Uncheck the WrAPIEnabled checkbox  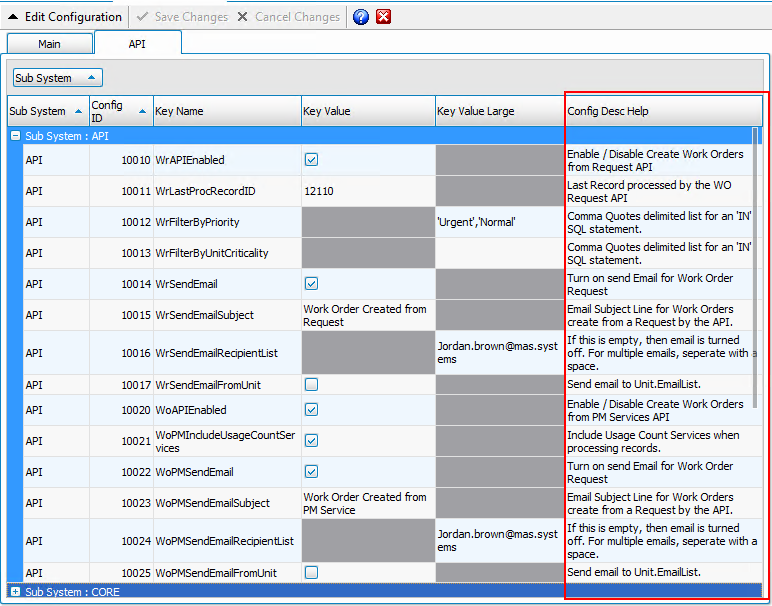tap(311, 159)
